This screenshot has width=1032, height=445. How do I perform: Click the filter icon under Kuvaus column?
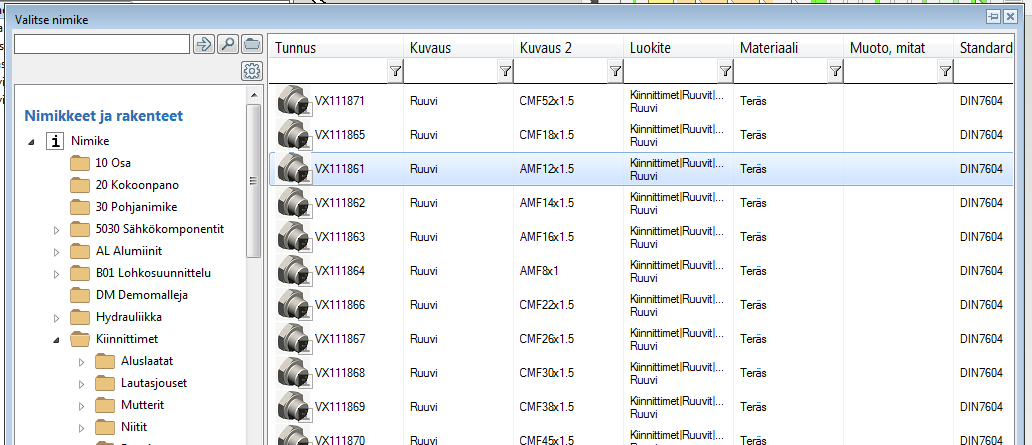(x=505, y=71)
